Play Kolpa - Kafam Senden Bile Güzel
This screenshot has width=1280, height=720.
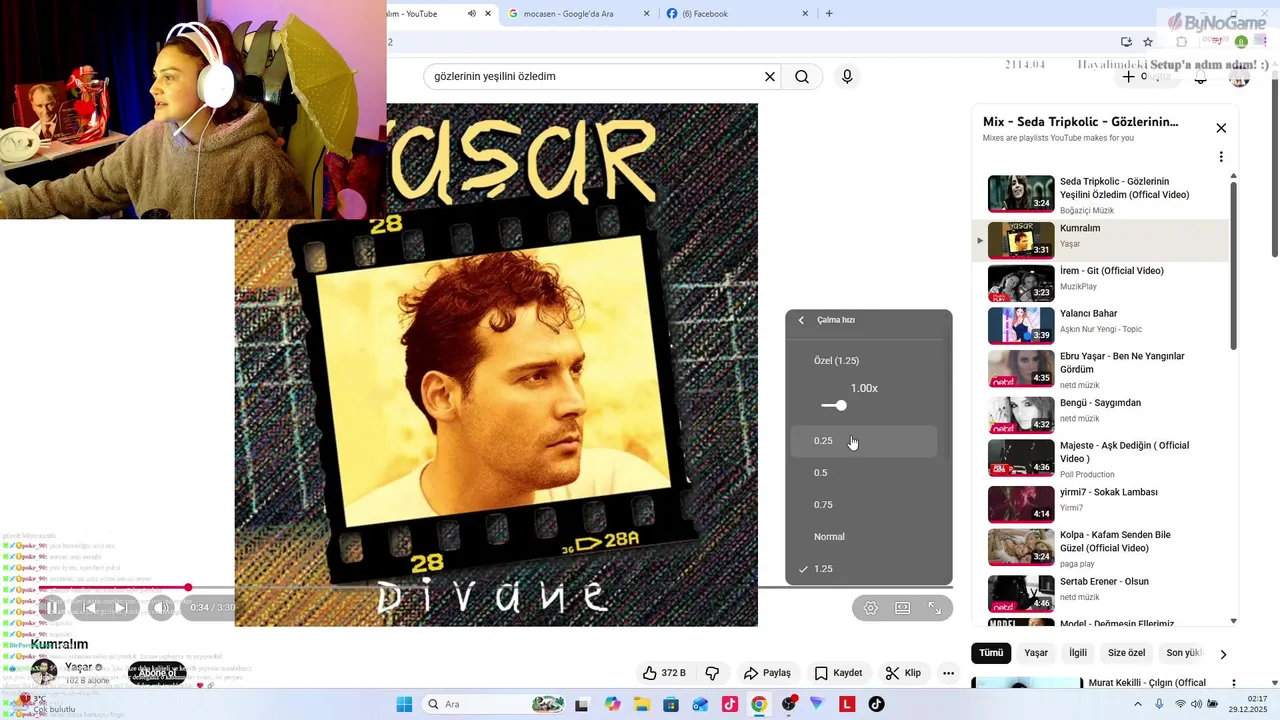click(1100, 547)
